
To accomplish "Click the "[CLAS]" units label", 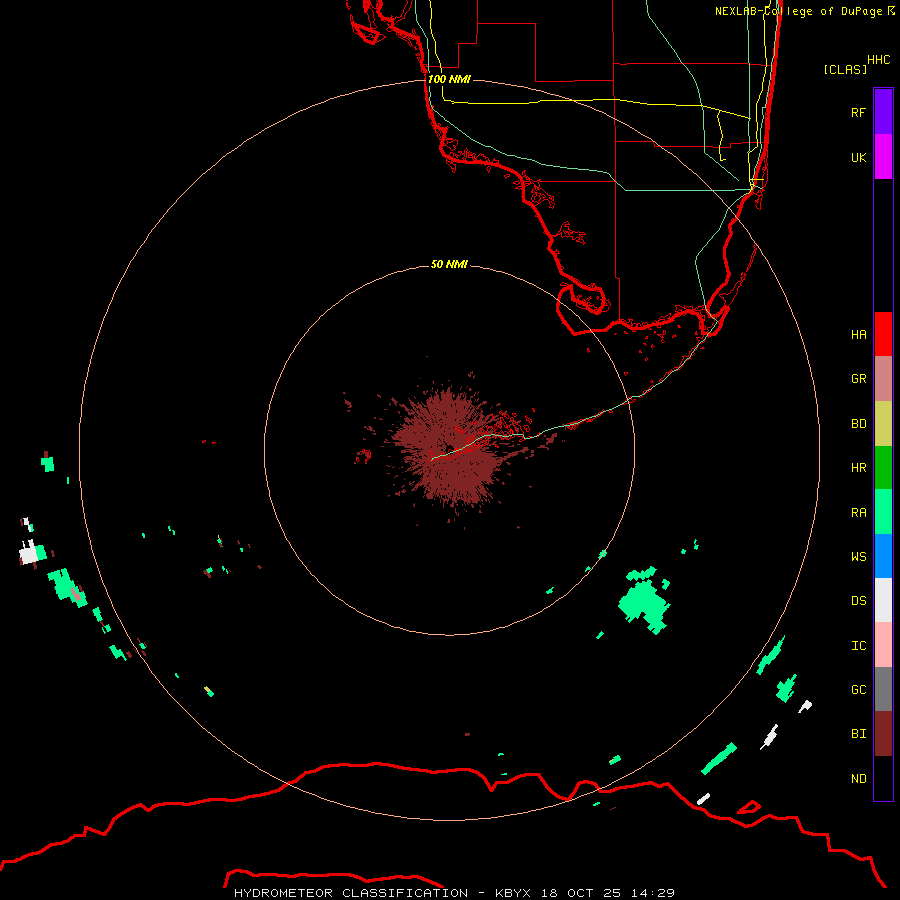I will 845,69.
